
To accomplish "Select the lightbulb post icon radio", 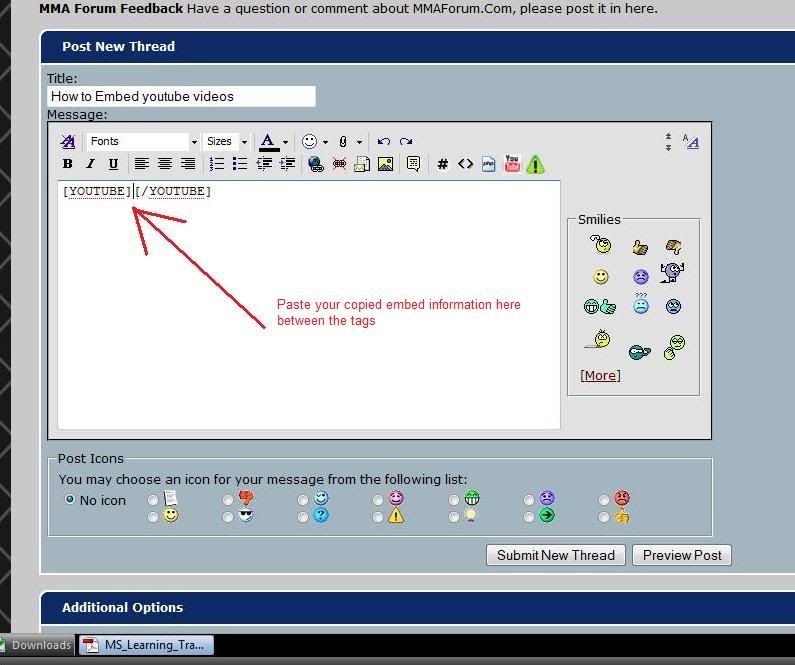I will pos(454,517).
